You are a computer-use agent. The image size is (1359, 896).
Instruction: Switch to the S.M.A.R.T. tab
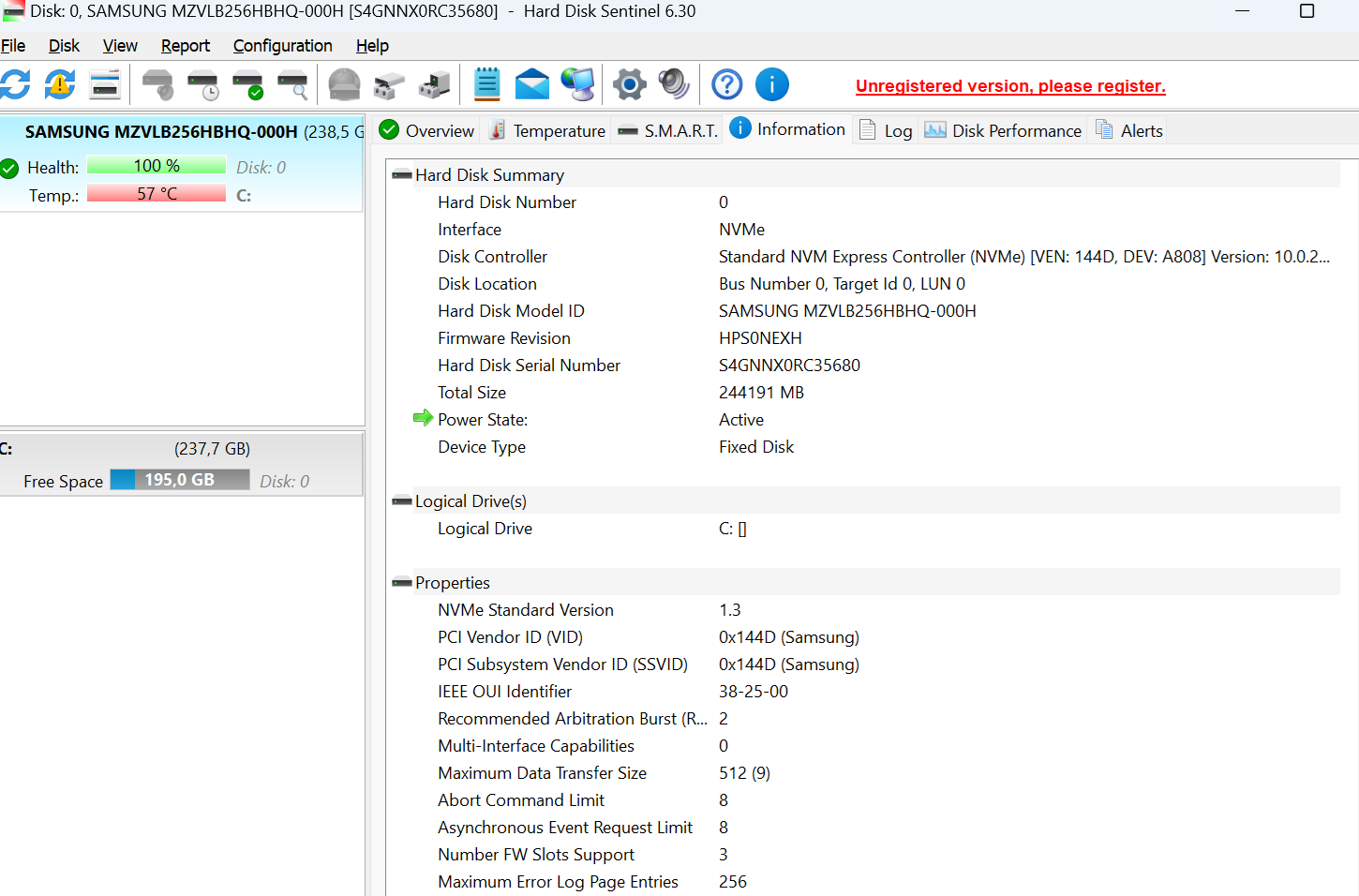pos(668,131)
